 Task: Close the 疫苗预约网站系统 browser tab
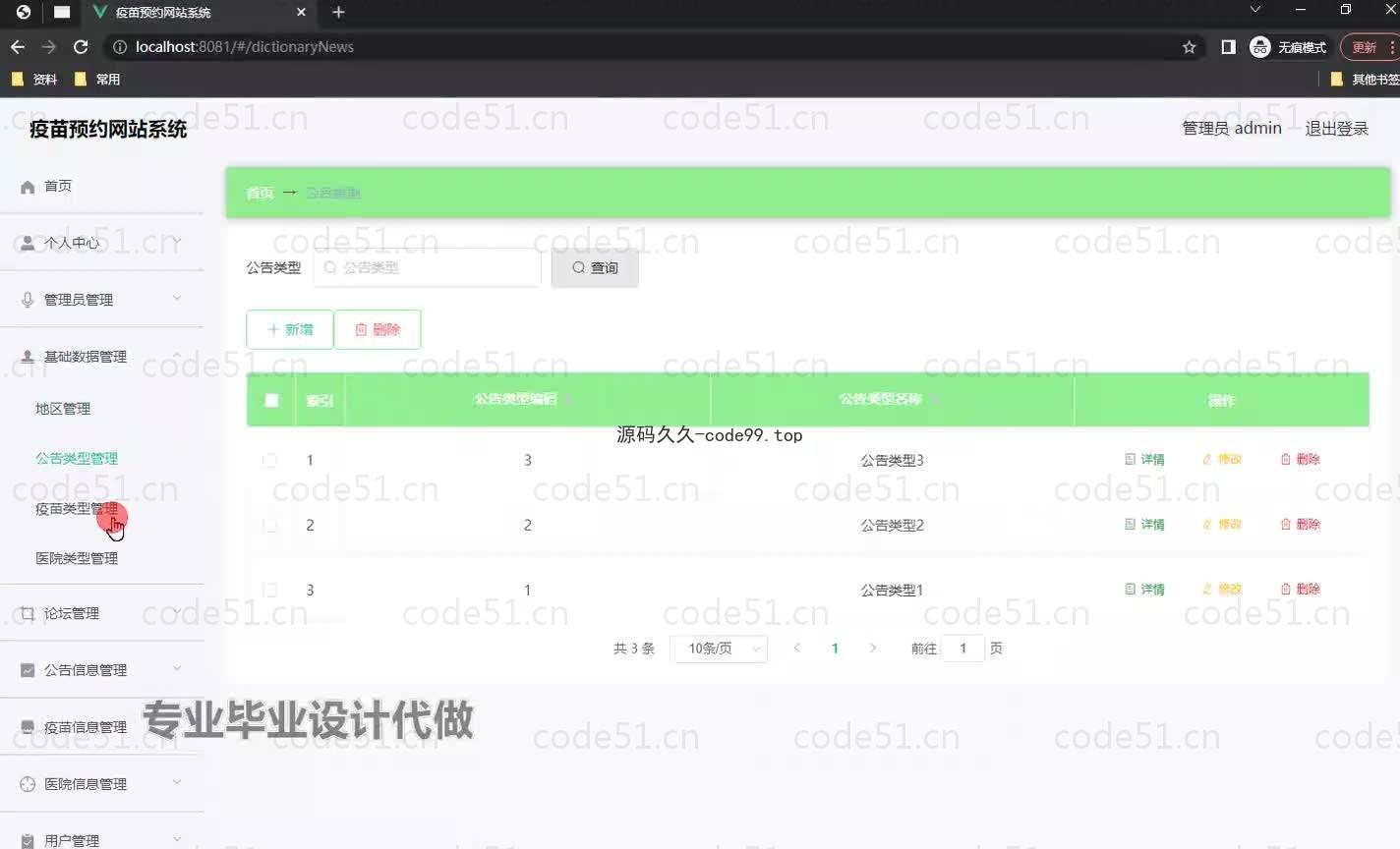point(301,12)
